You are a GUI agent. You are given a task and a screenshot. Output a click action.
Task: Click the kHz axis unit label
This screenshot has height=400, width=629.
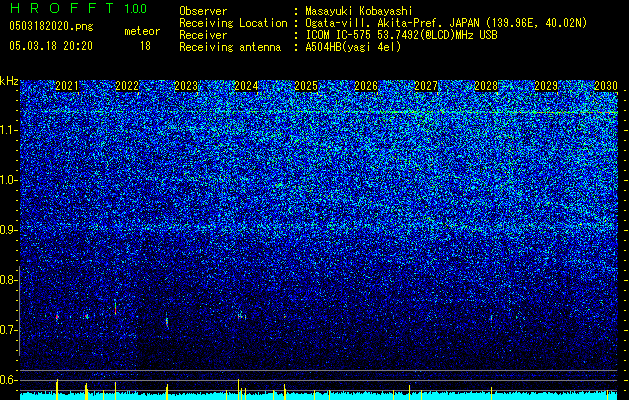coord(9,81)
